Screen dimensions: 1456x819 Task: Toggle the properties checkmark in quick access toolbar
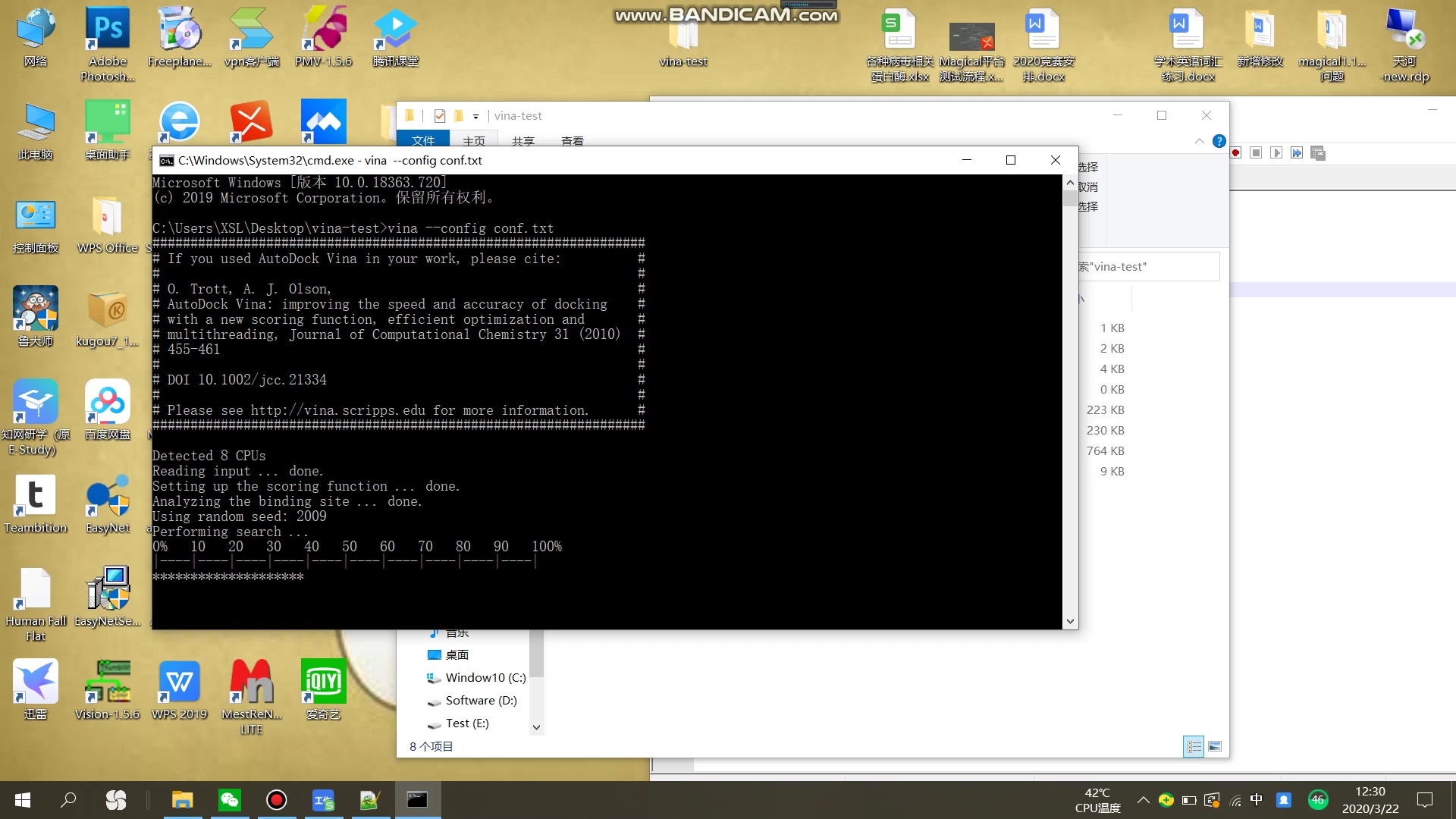[x=440, y=116]
